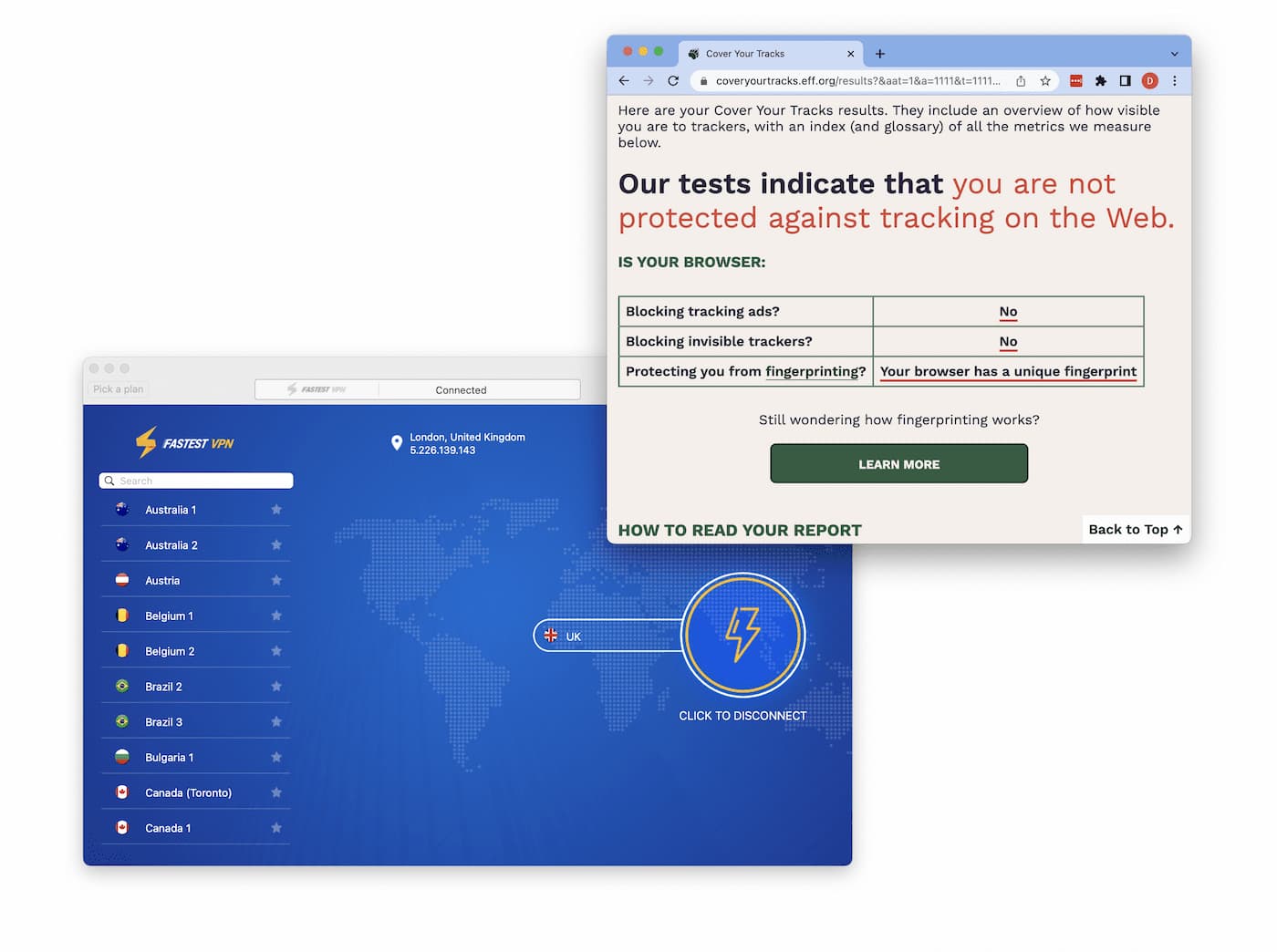Favorite the Australia 1 server

(x=275, y=510)
